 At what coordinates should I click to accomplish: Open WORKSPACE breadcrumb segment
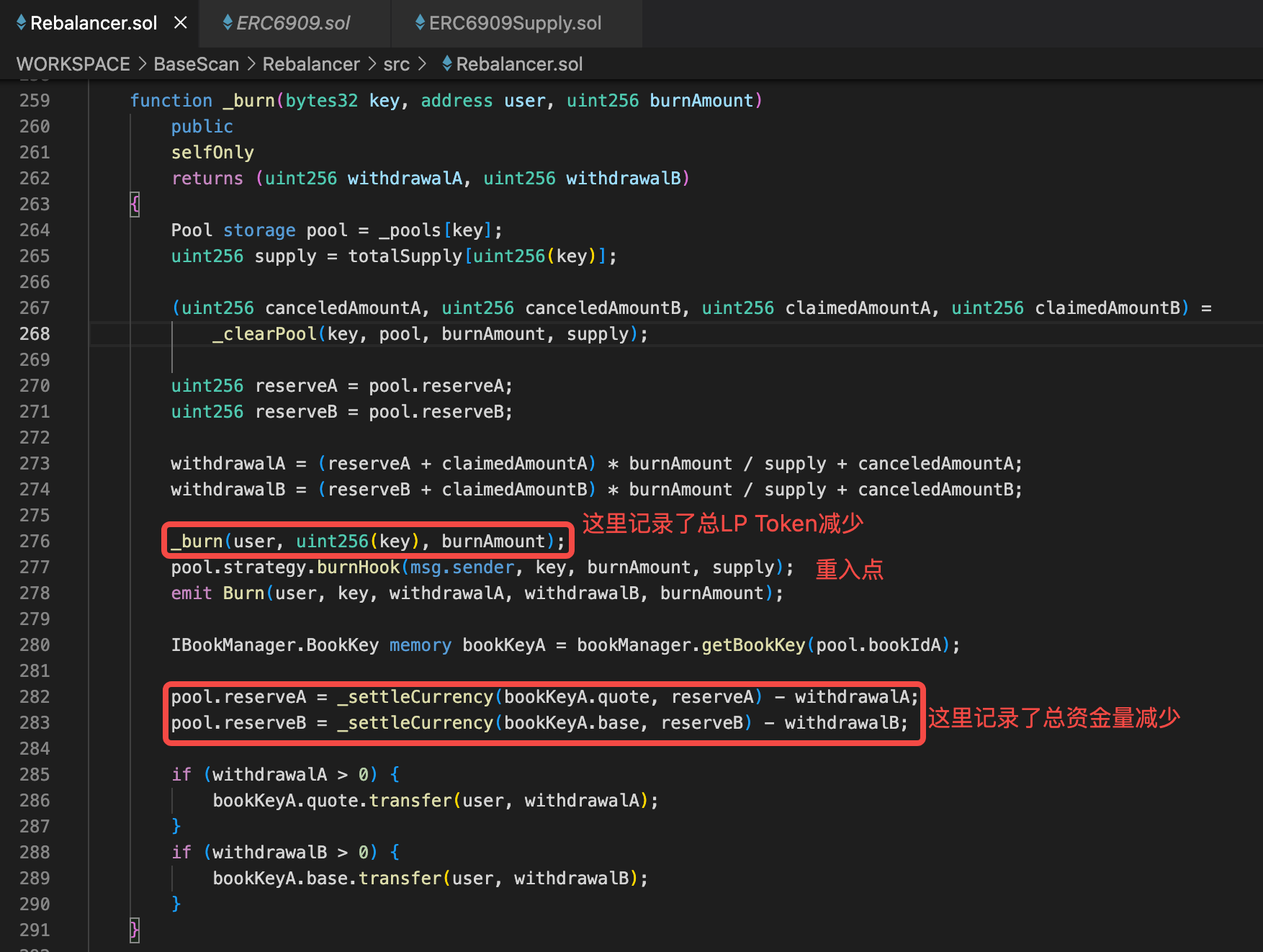(73, 64)
